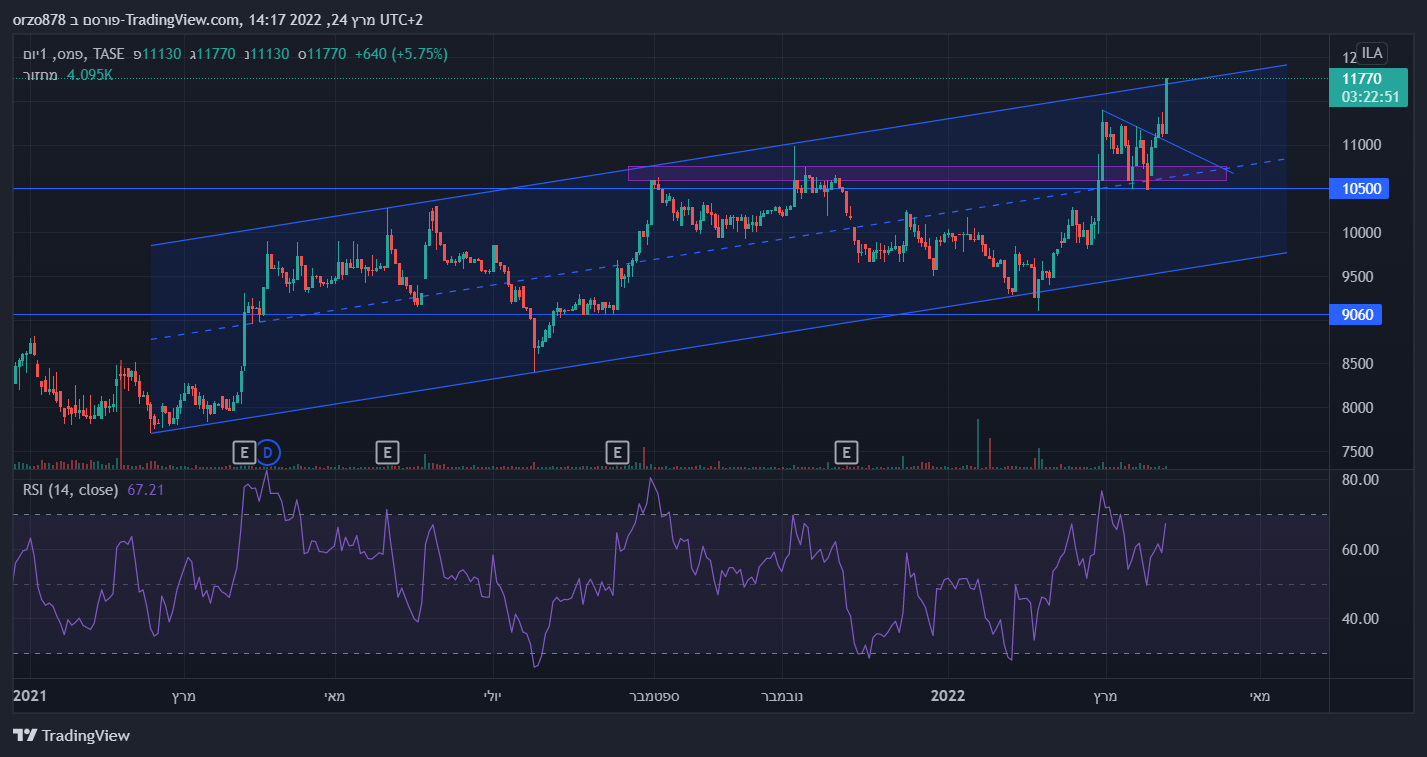Image resolution: width=1427 pixels, height=757 pixels.
Task: Open the earnings E marker after נובמבר
Action: coord(847,453)
